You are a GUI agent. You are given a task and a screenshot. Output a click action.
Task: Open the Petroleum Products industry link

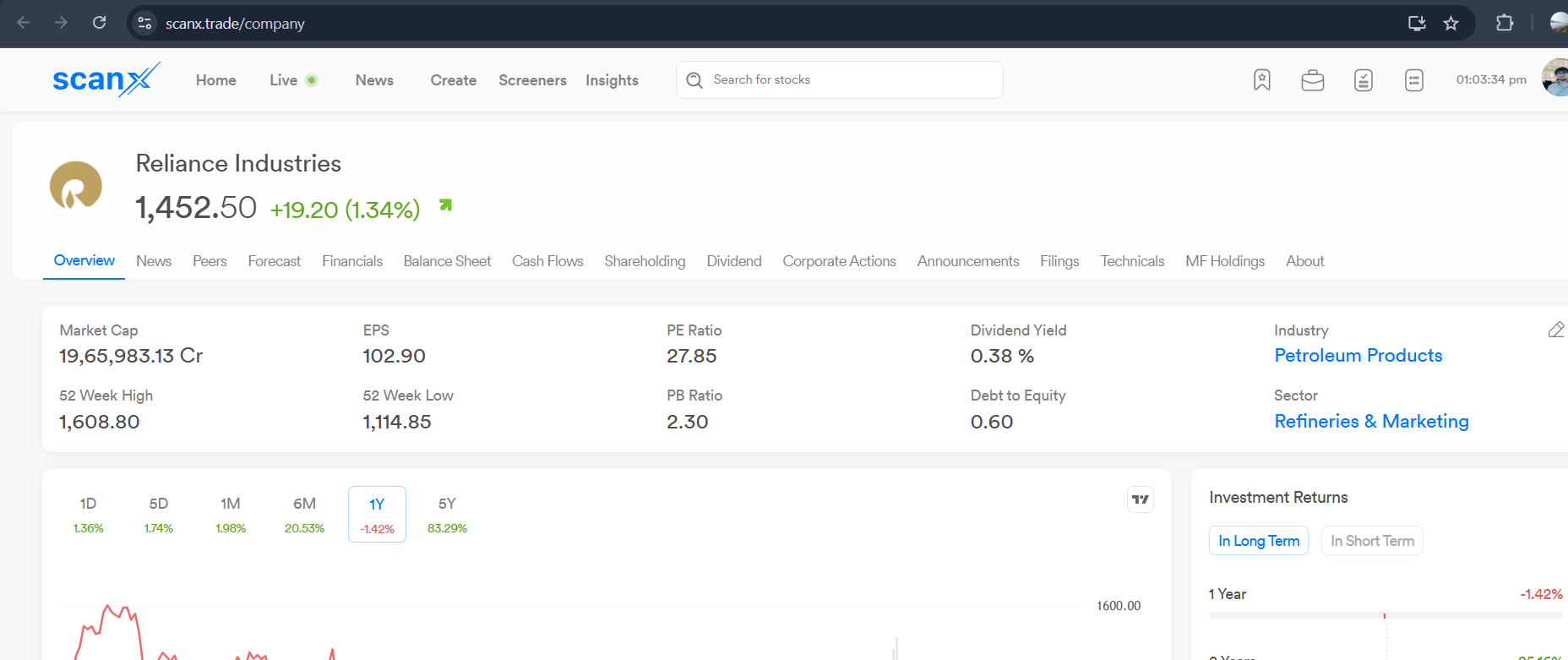coord(1358,356)
